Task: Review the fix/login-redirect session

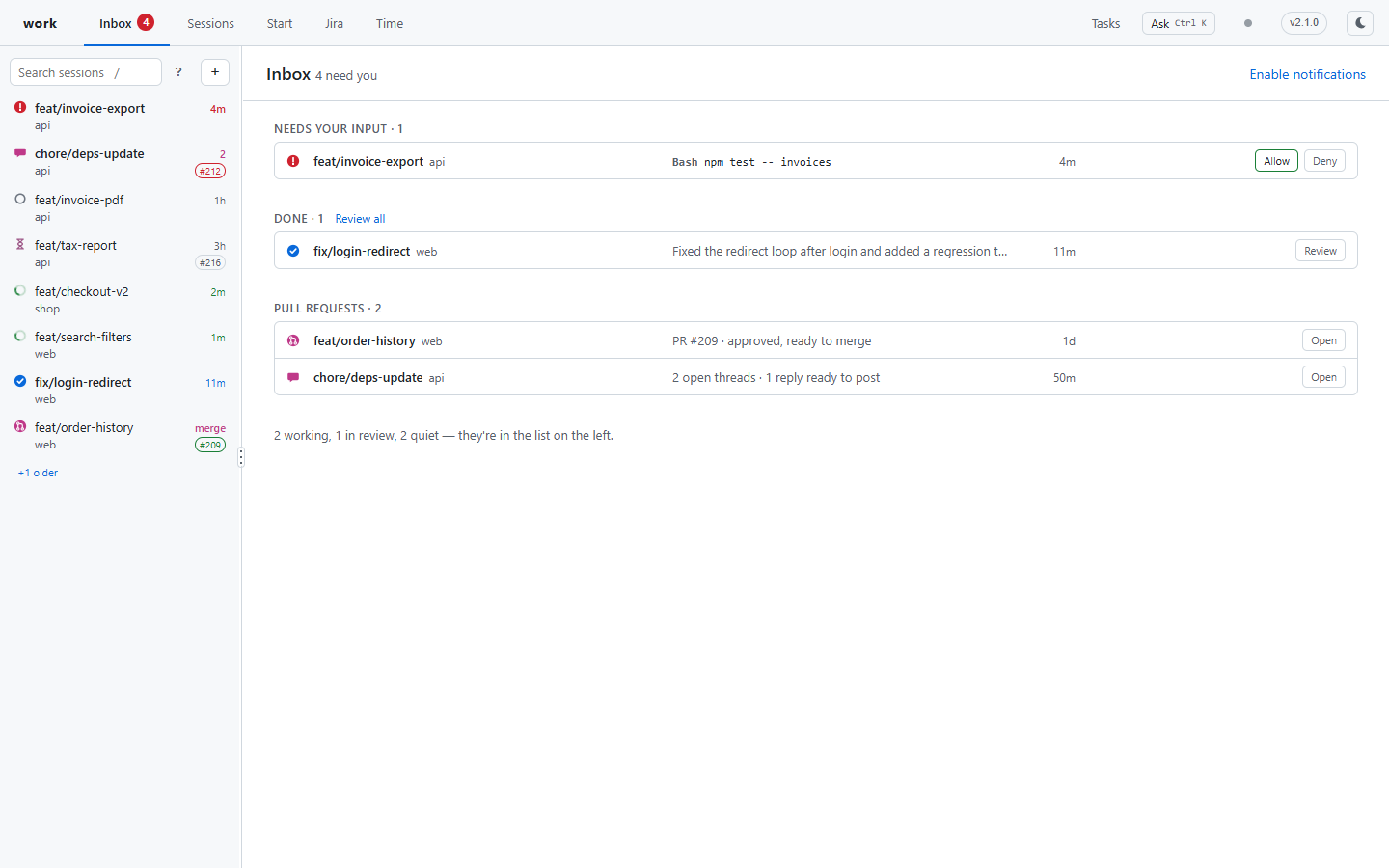Action: [x=1320, y=251]
